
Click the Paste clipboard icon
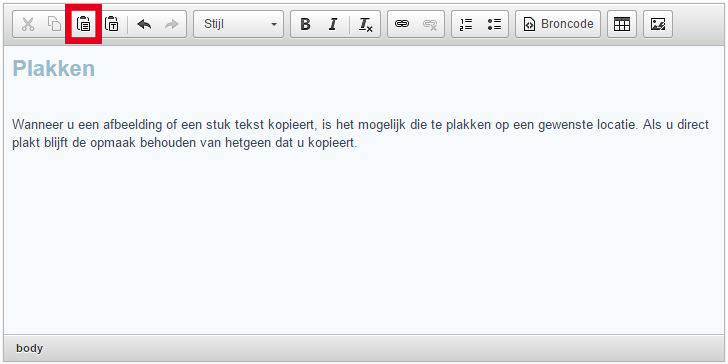[84, 24]
